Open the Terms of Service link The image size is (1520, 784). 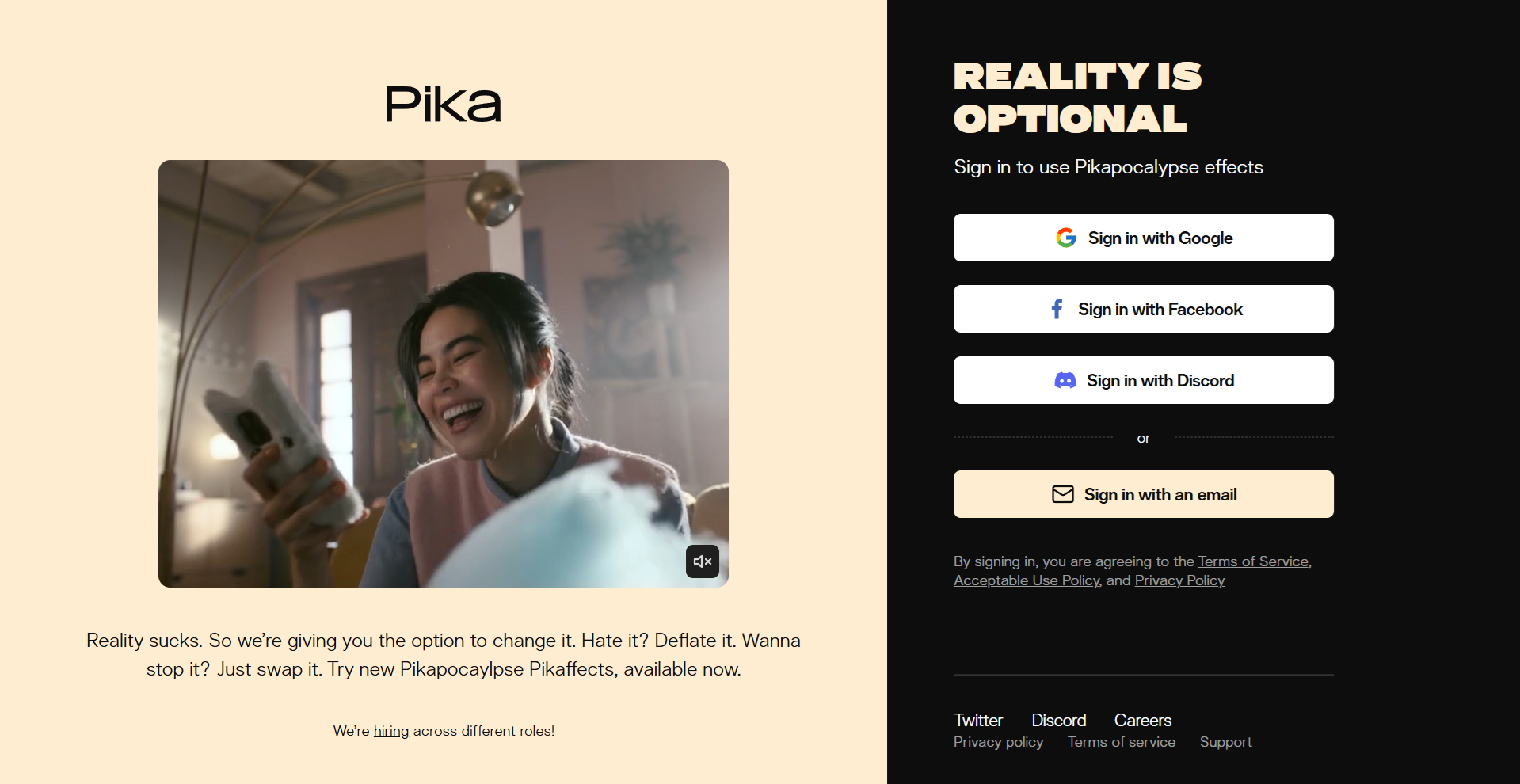point(1253,561)
